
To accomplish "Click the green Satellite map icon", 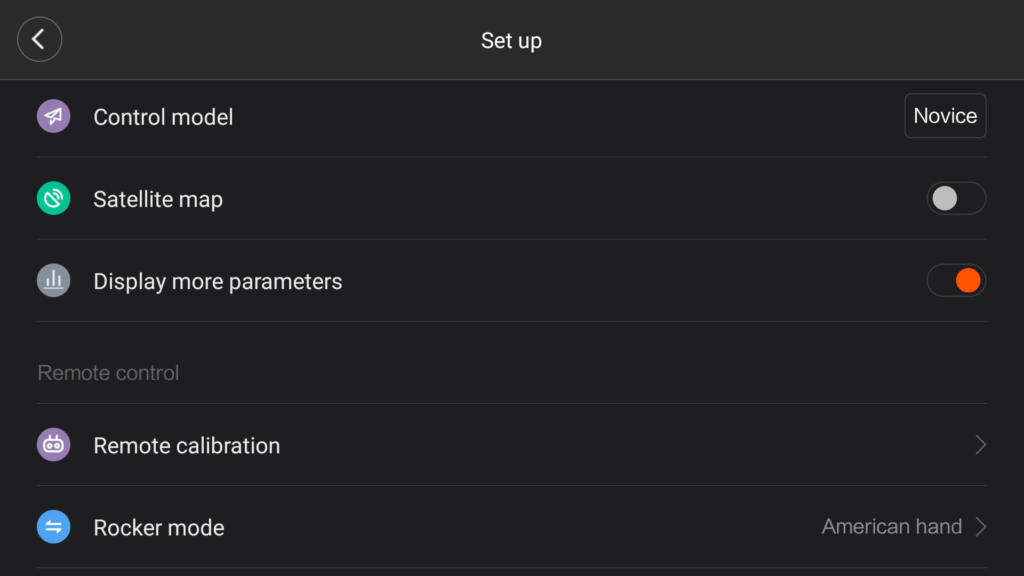I will [54, 199].
